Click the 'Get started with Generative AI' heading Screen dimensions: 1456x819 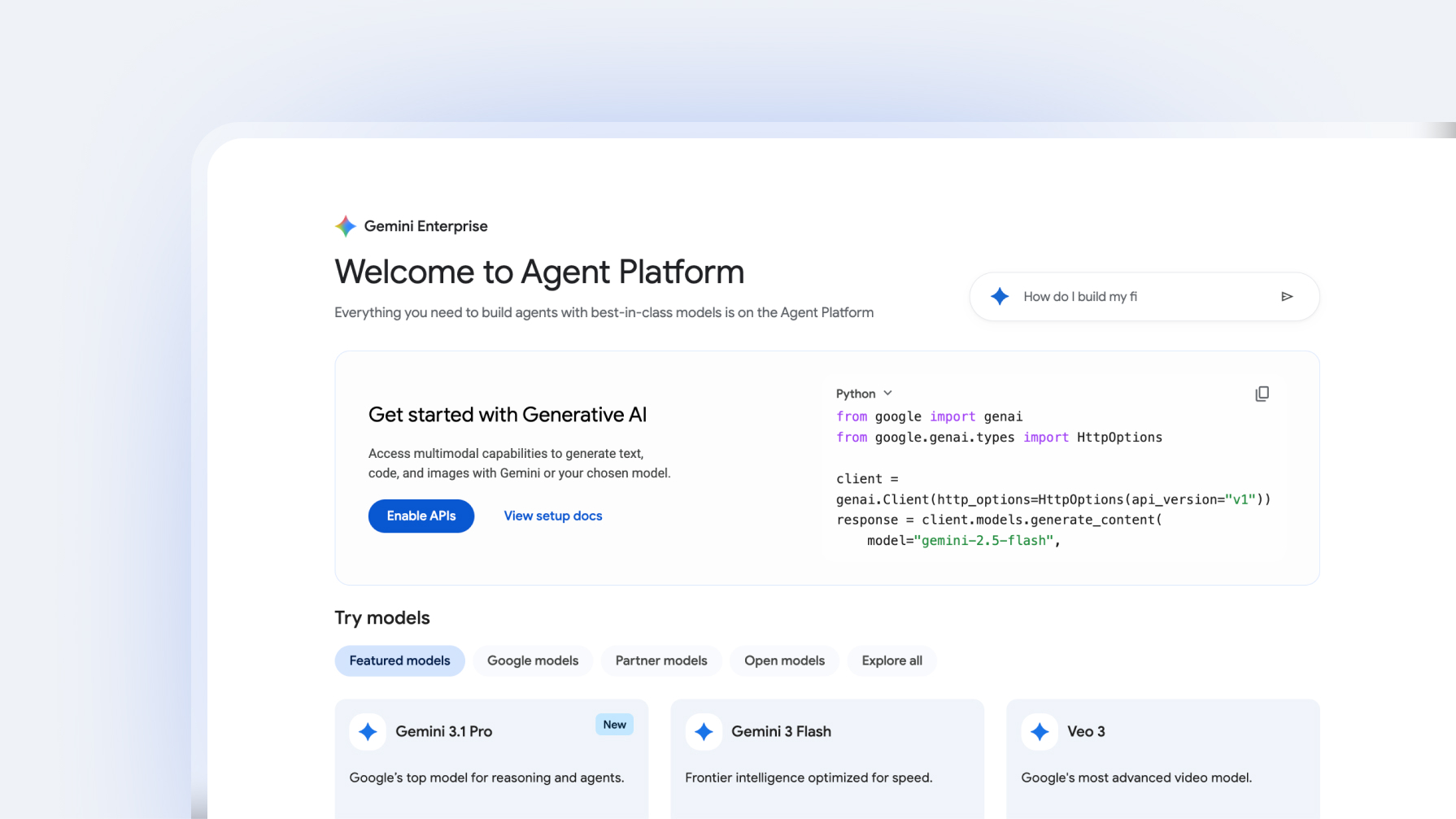point(508,415)
